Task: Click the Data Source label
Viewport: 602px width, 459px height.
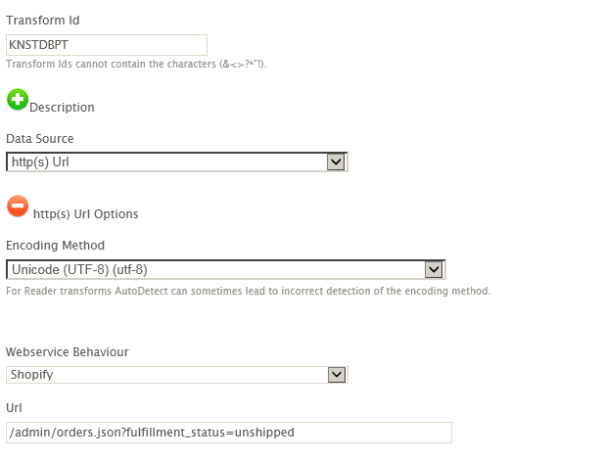Action: [40, 139]
